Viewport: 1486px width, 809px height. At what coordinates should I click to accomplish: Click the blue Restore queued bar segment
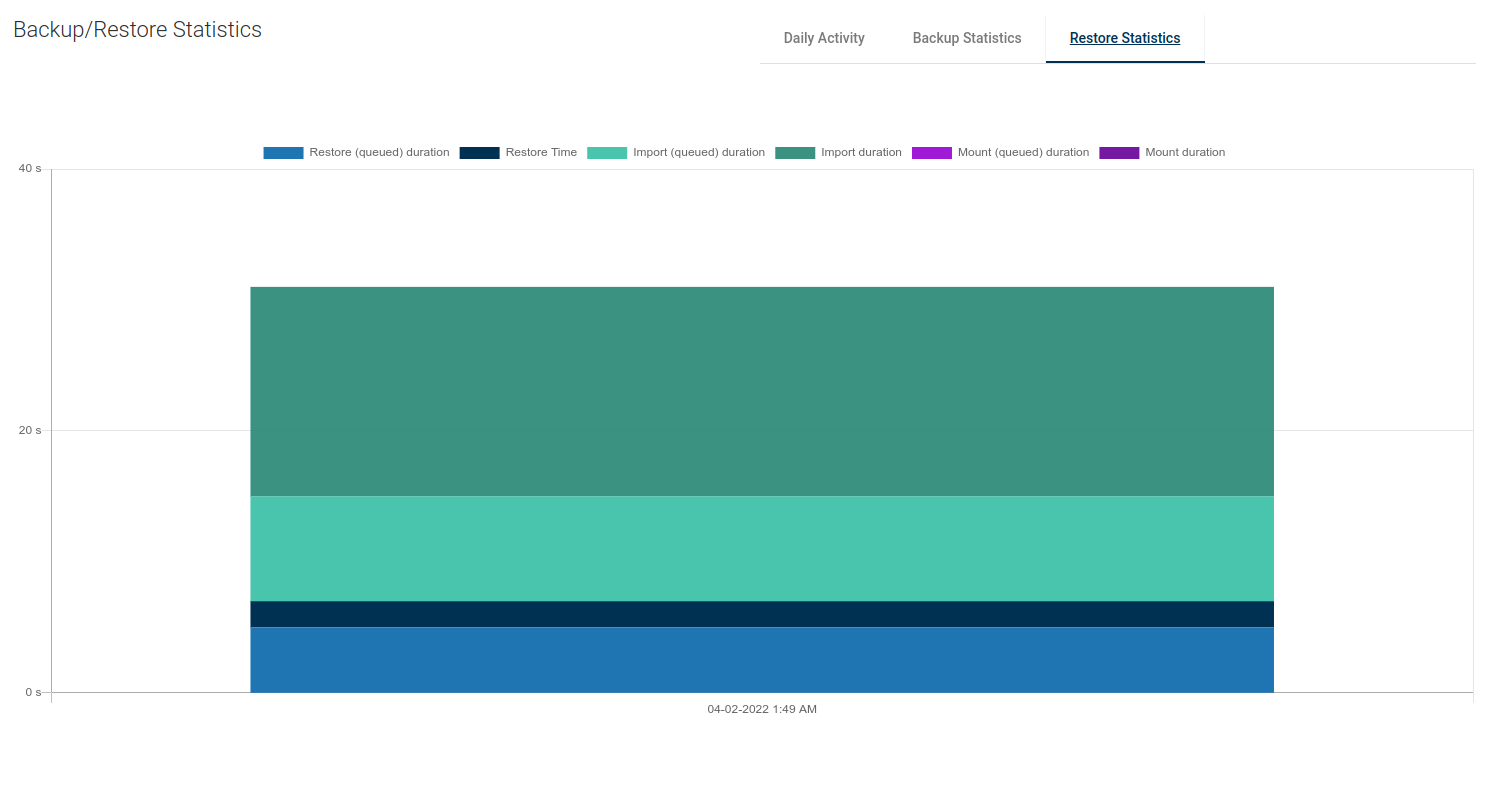click(762, 659)
